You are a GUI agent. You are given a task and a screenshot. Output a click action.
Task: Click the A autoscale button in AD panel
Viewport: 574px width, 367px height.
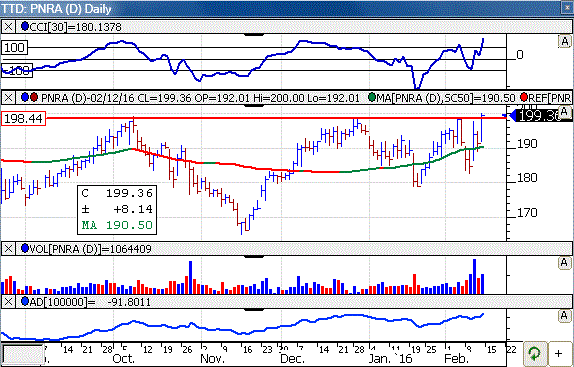564,316
